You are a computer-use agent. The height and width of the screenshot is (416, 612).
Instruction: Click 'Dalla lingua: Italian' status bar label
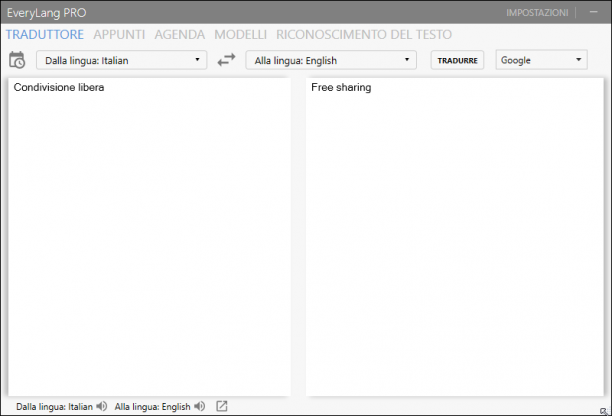(x=54, y=407)
